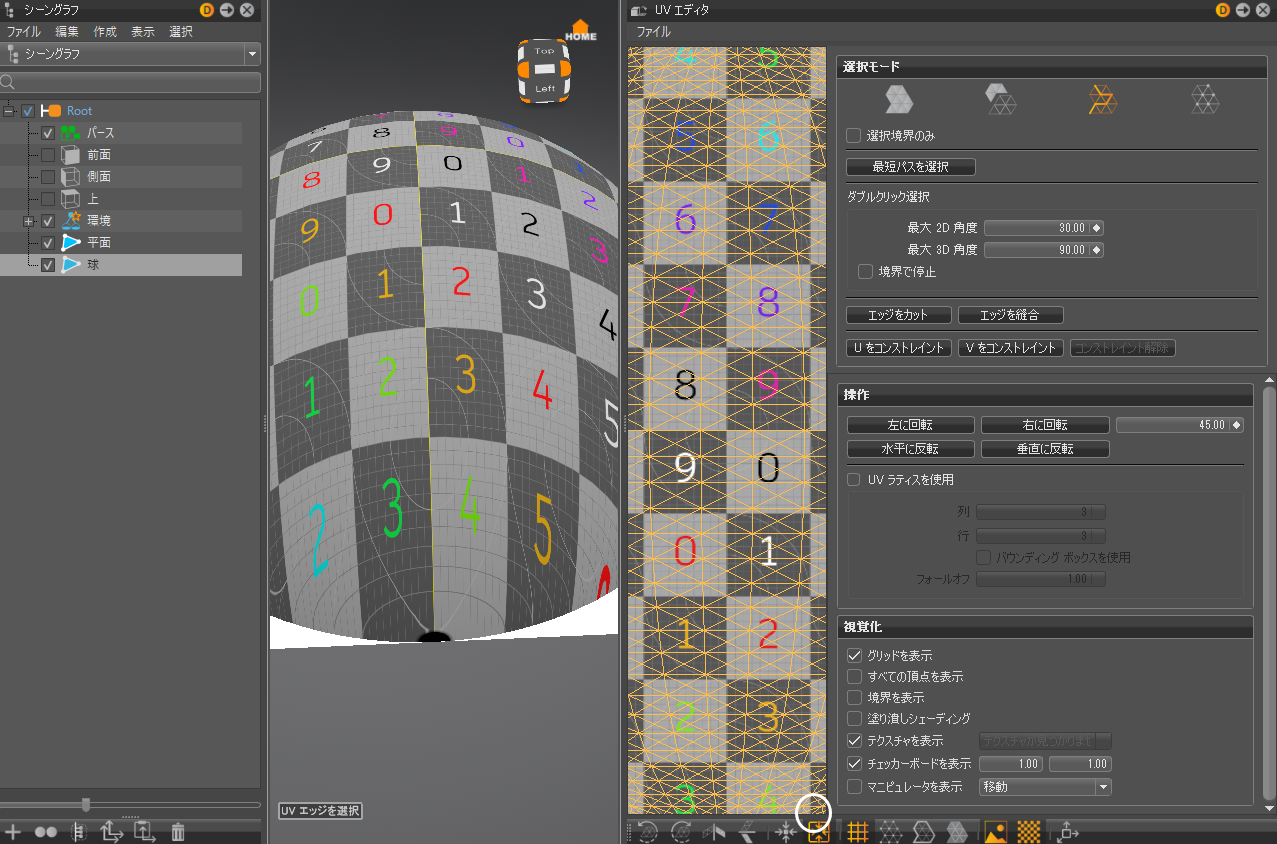Disable the グリッドを表示 checkbox
The height and width of the screenshot is (844, 1277).
tap(853, 655)
